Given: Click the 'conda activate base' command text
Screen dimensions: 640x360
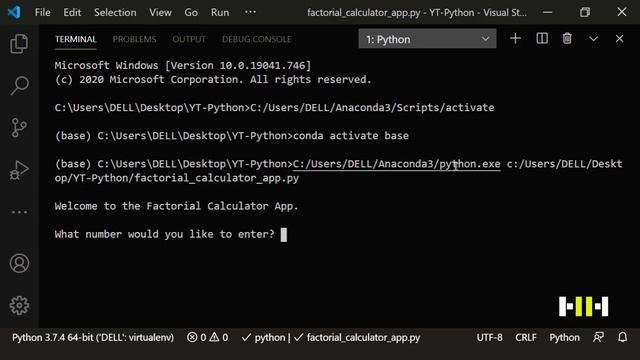Looking at the screenshot, I should coord(351,136).
